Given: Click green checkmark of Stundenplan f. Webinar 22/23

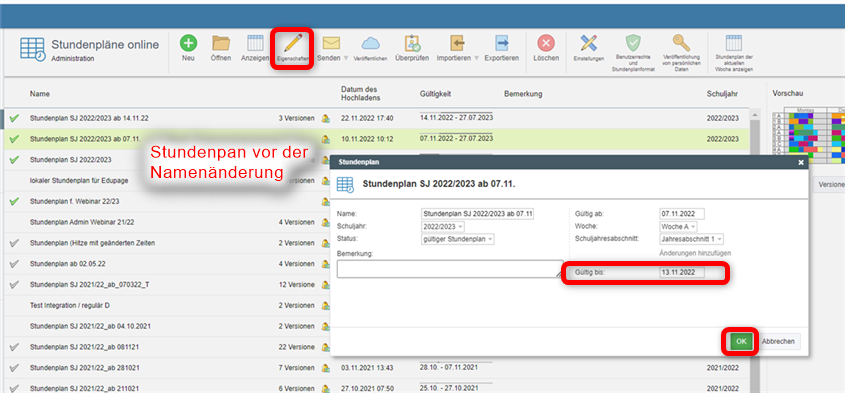Looking at the screenshot, I should 15,201.
